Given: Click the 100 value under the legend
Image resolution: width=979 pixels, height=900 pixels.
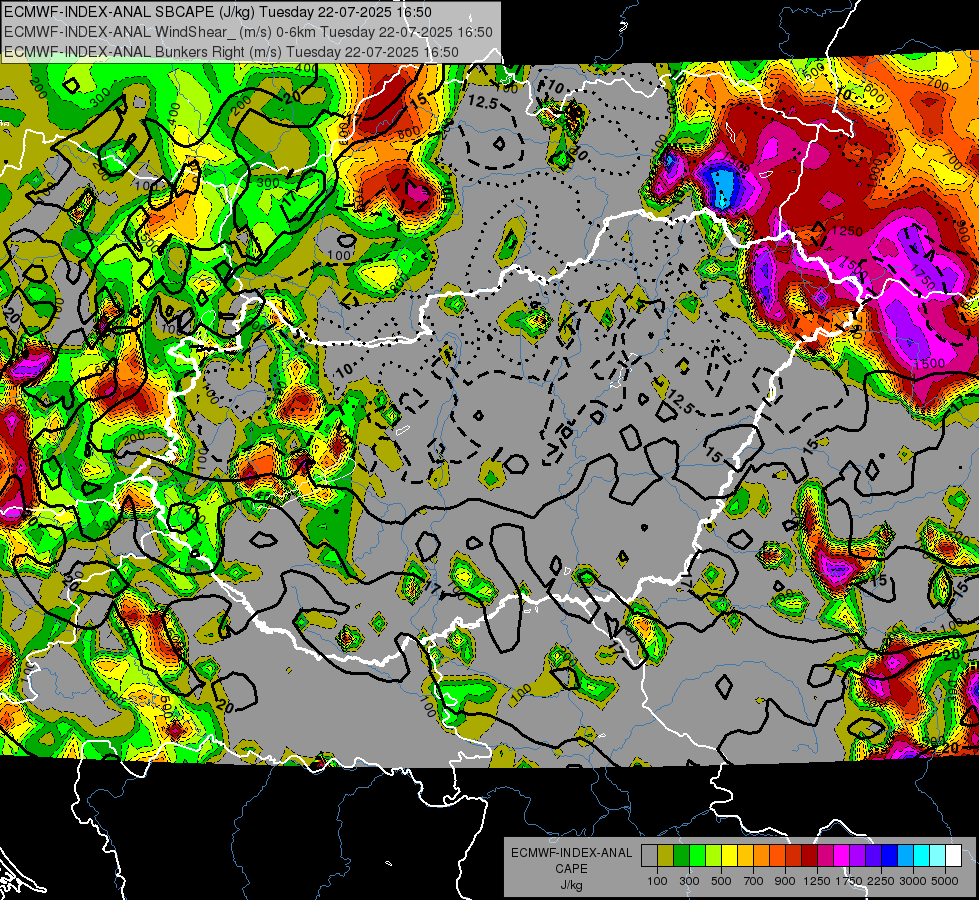Looking at the screenshot, I should (x=657, y=881).
